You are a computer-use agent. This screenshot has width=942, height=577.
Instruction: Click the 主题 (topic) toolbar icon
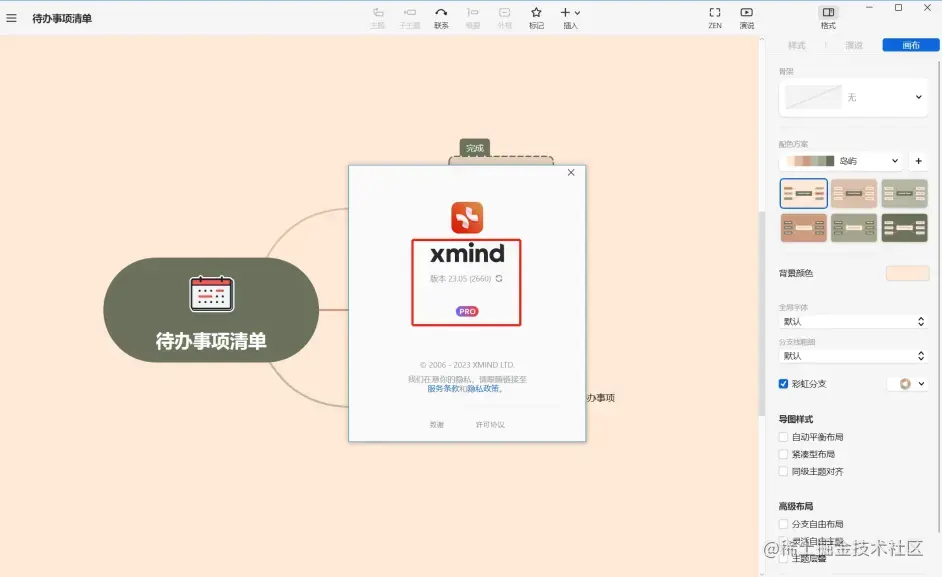pos(377,18)
